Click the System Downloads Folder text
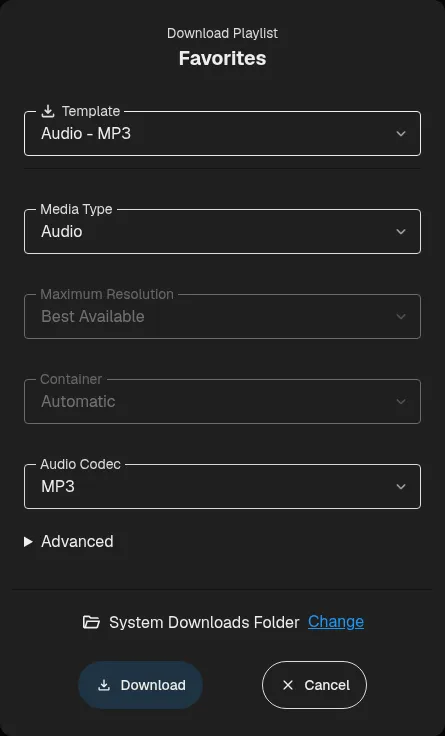Viewport: 445px width, 736px height. click(204, 622)
